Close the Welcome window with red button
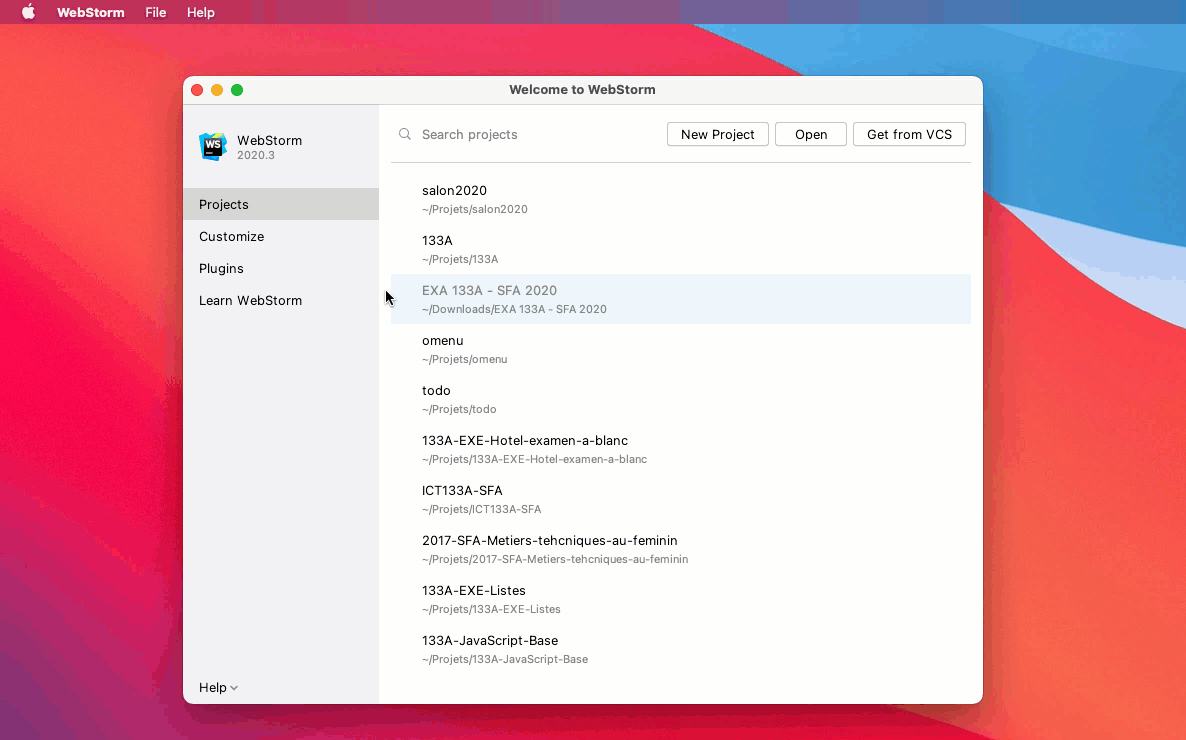Image resolution: width=1186 pixels, height=740 pixels. pos(197,90)
